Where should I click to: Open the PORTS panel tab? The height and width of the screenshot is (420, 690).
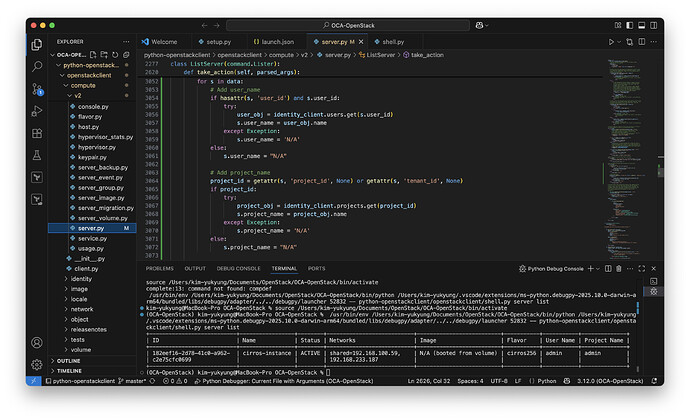(316, 269)
